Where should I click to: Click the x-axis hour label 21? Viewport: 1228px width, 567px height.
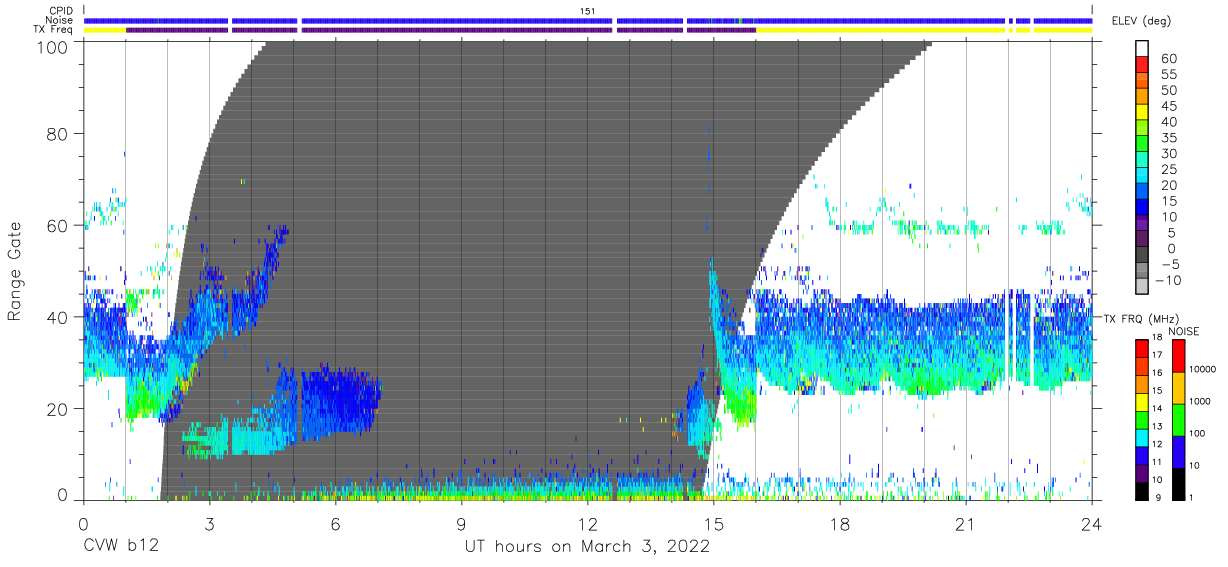pyautogui.click(x=966, y=525)
